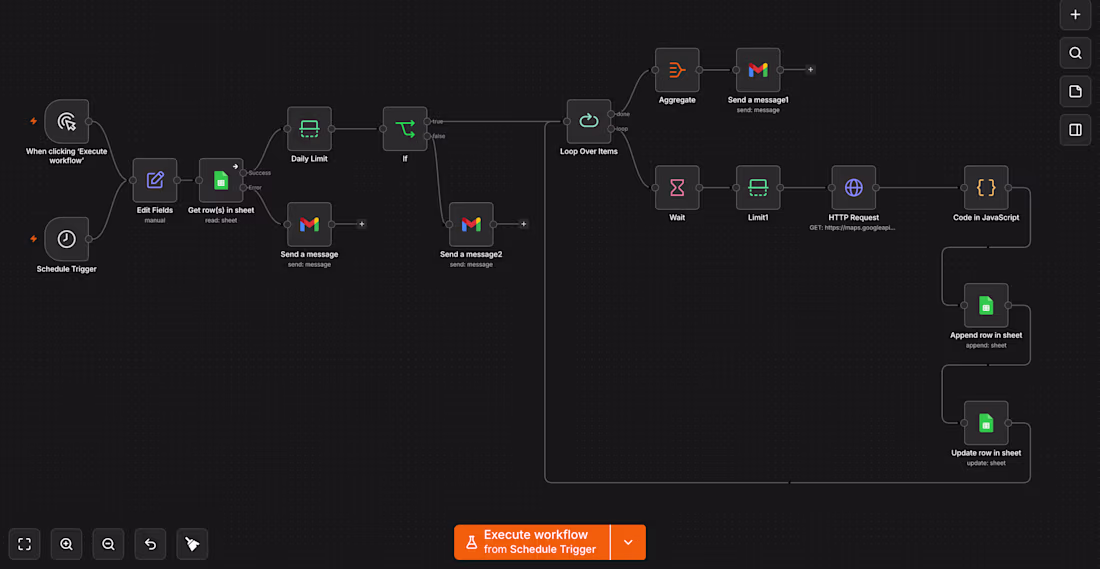Reset the canvas zoom level
Image resolution: width=1100 pixels, height=569 pixels.
pos(150,544)
